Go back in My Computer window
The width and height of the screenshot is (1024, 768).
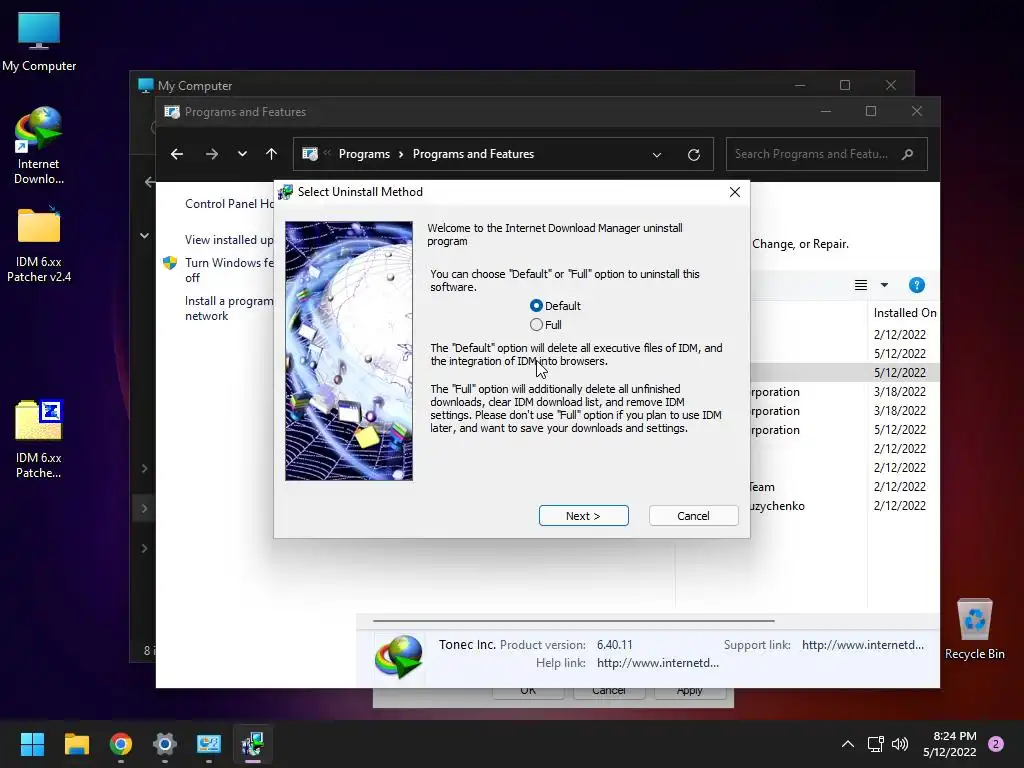[x=150, y=182]
